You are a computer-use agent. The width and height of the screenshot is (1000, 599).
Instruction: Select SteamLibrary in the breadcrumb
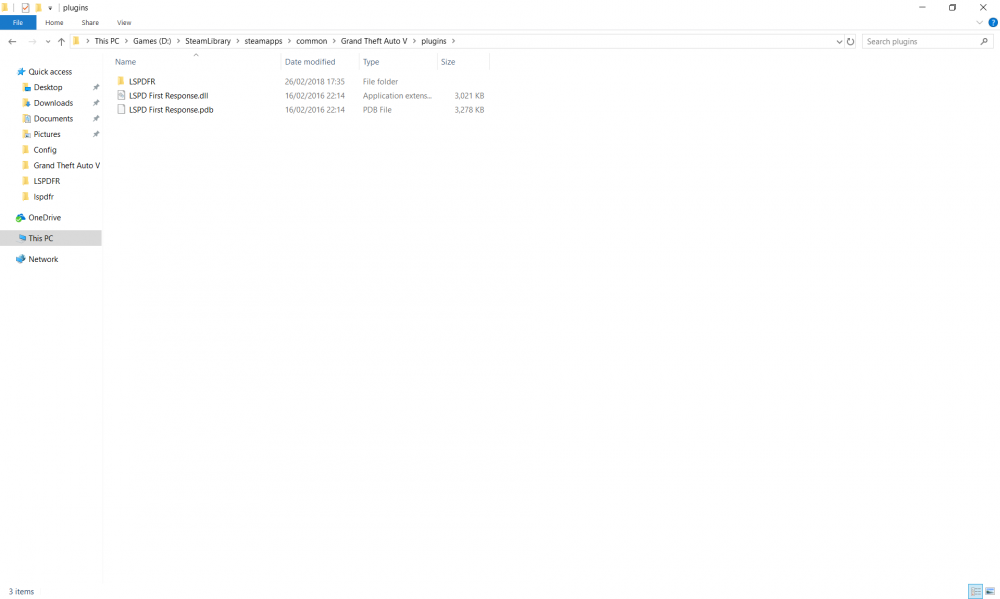tap(208, 41)
